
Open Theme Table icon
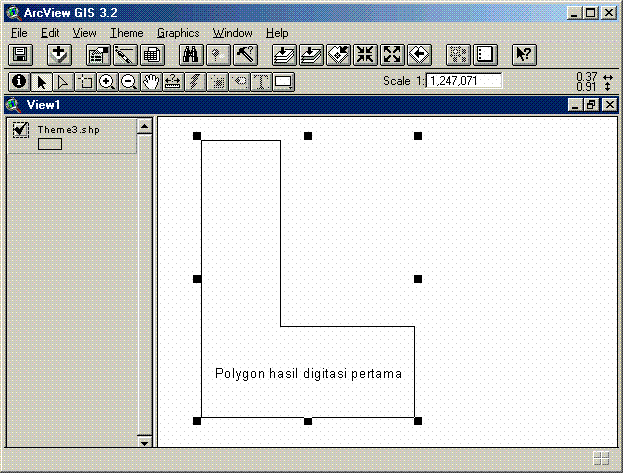[x=152, y=55]
